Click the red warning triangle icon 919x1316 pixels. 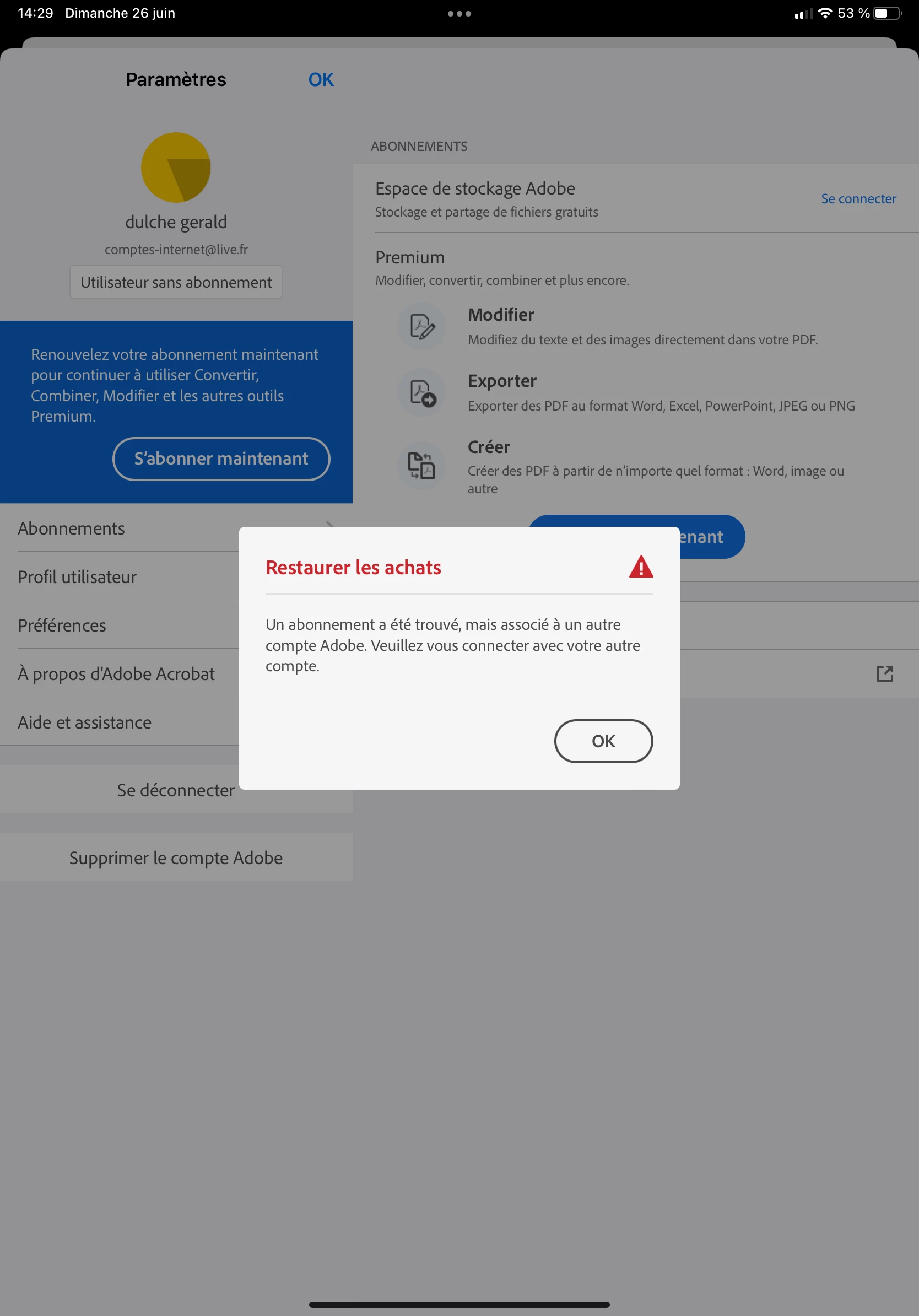pos(641,567)
